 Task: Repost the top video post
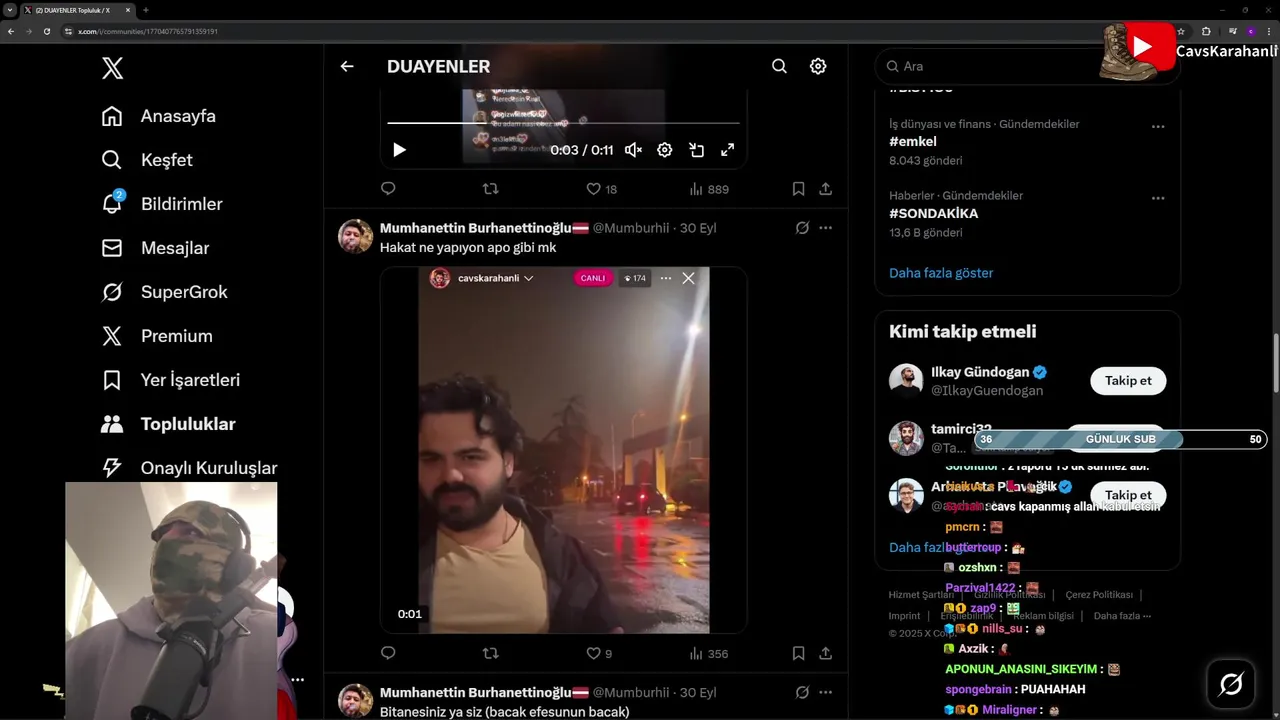490,189
